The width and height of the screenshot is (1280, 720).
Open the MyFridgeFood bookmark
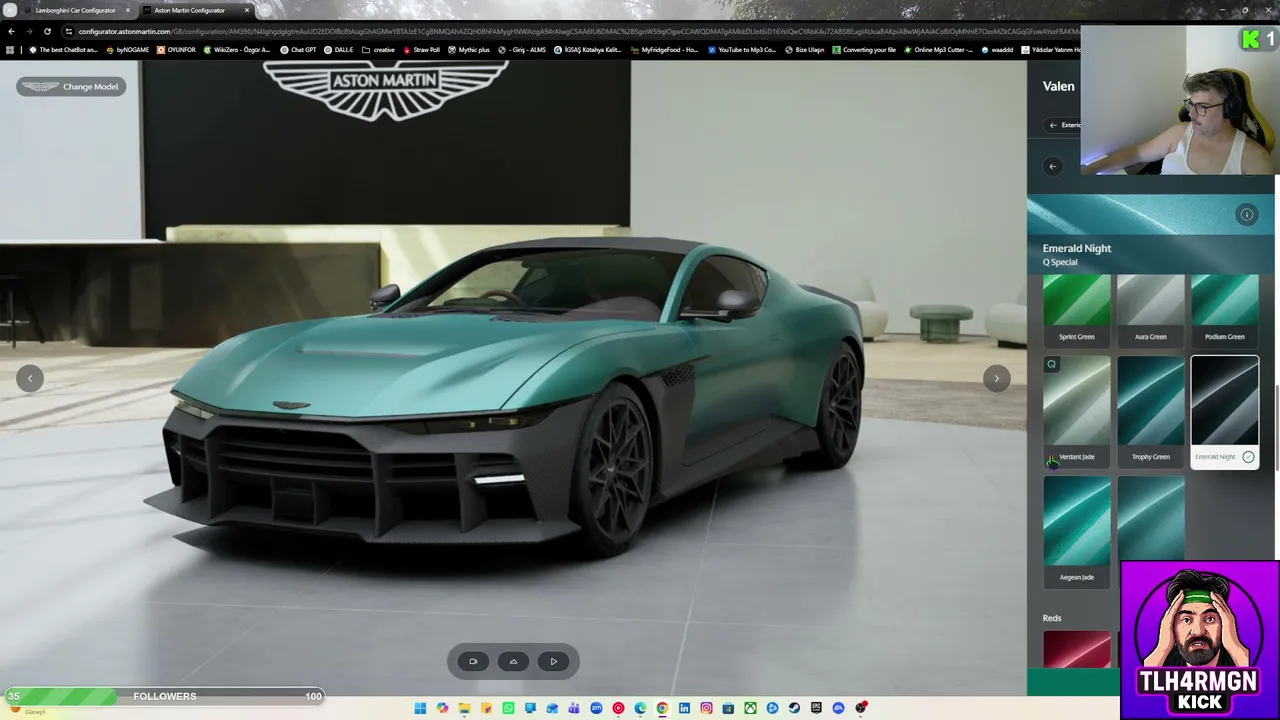point(664,50)
